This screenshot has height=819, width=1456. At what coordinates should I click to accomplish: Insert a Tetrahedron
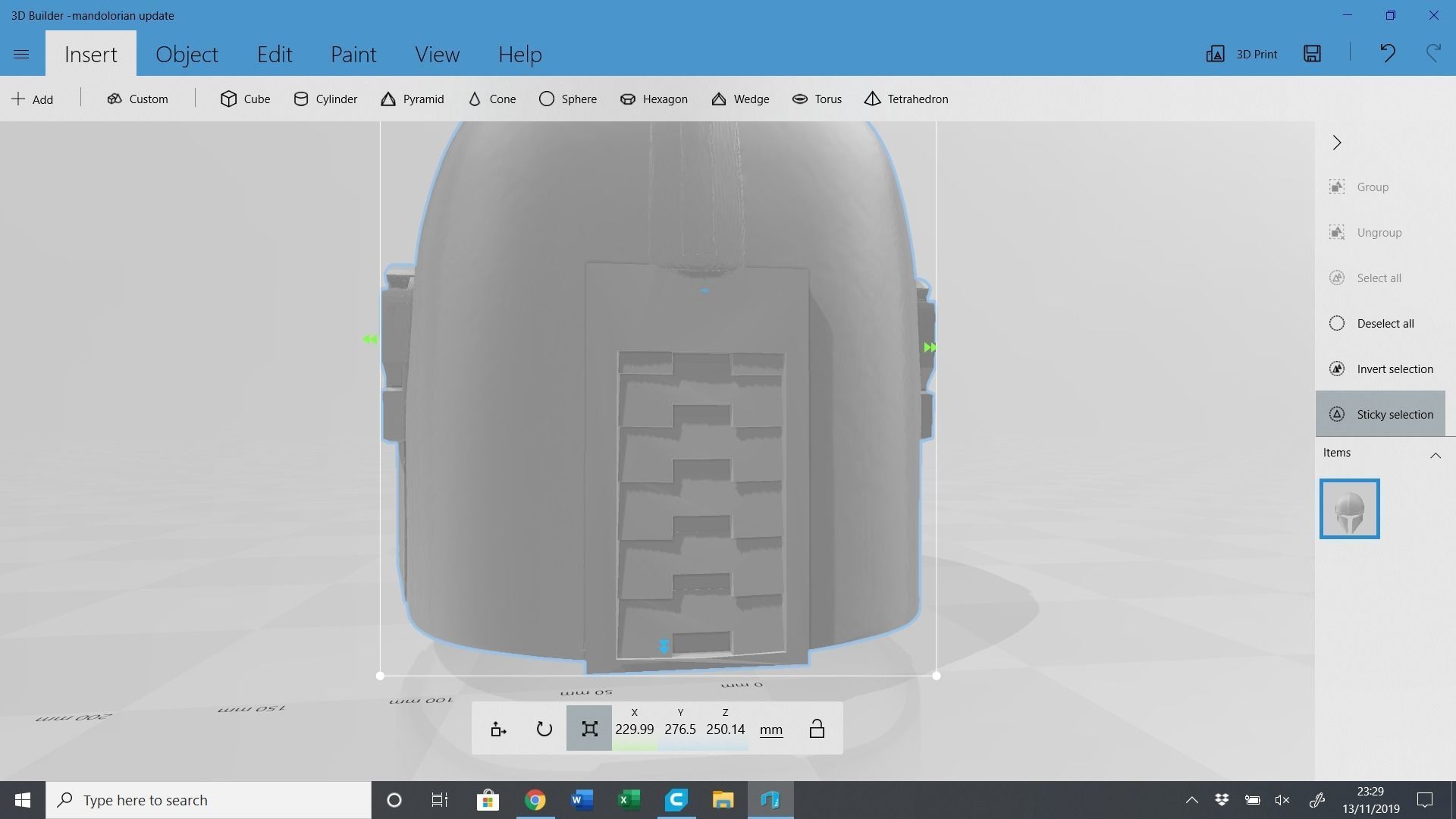pyautogui.click(x=906, y=99)
